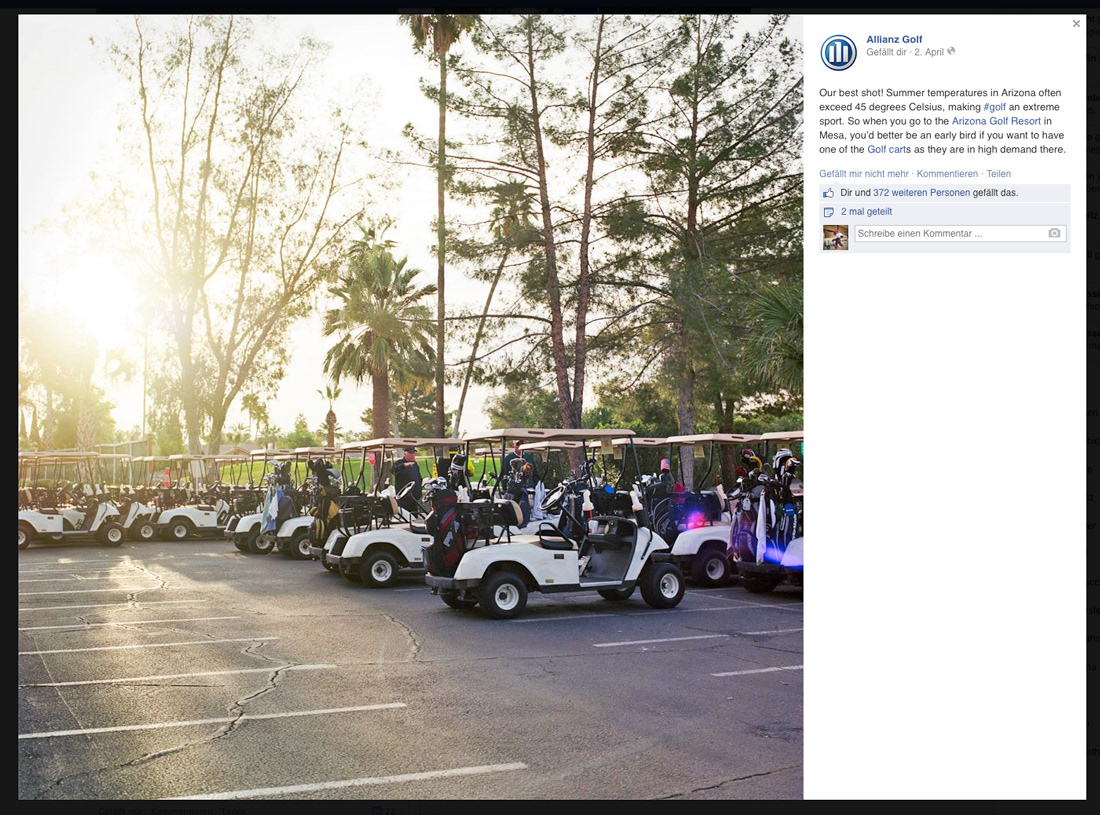Open the '2 mal geteilt' shares list
The image size is (1100, 815).
(x=866, y=212)
